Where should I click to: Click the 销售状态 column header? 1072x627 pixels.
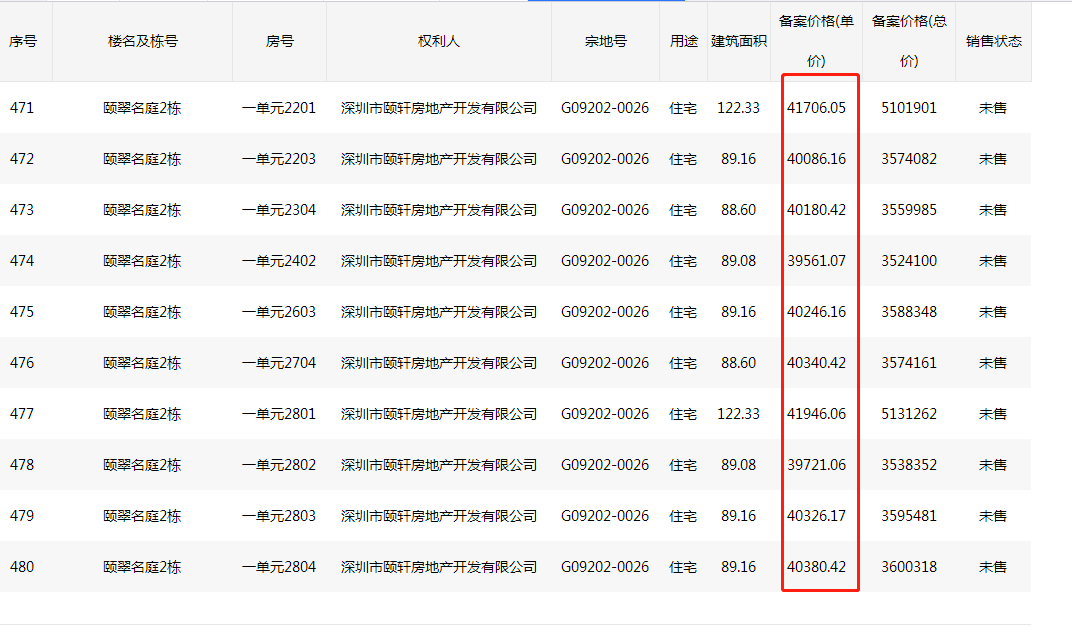pos(993,41)
